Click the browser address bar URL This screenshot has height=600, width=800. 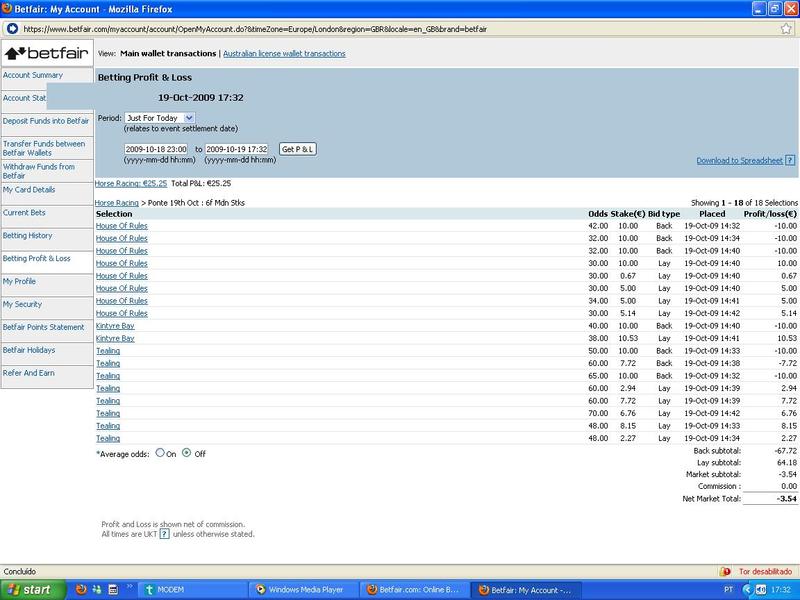[255, 29]
